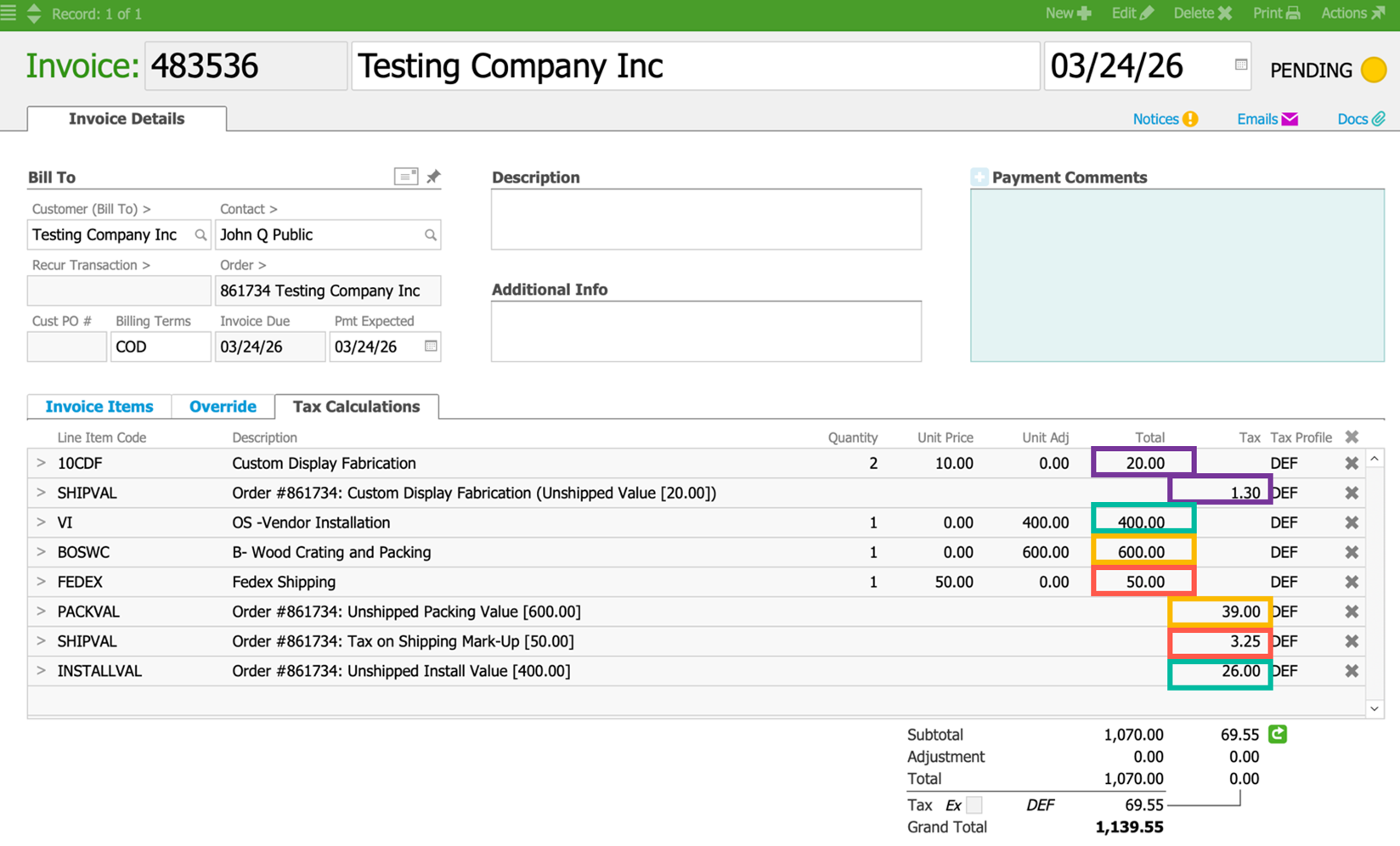
Task: Click the green tax recalculate icon
Action: pos(1278,734)
